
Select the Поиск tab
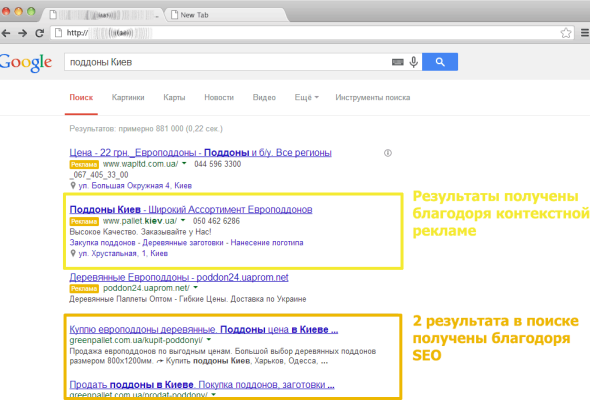pos(81,97)
